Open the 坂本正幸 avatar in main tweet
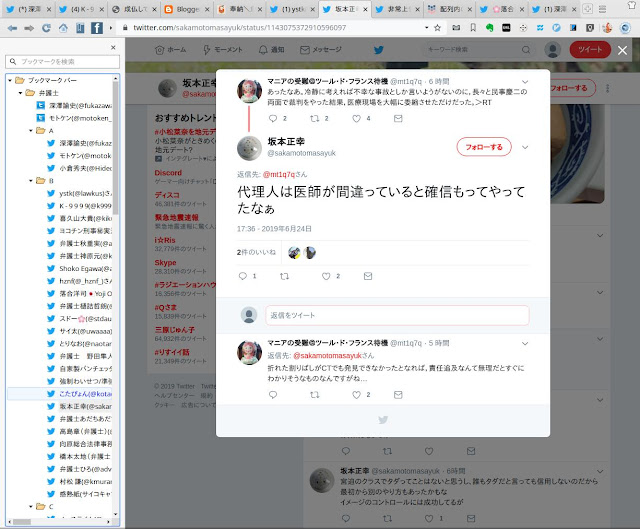 coord(249,148)
